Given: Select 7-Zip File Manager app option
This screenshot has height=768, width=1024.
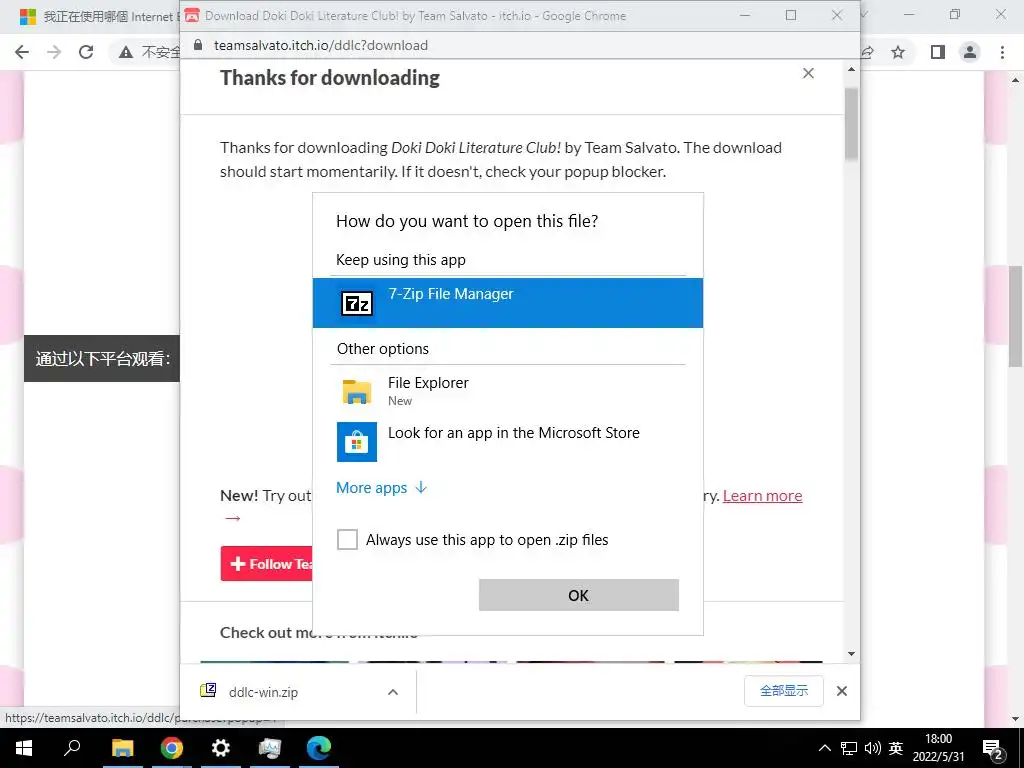Looking at the screenshot, I should click(x=507, y=303).
